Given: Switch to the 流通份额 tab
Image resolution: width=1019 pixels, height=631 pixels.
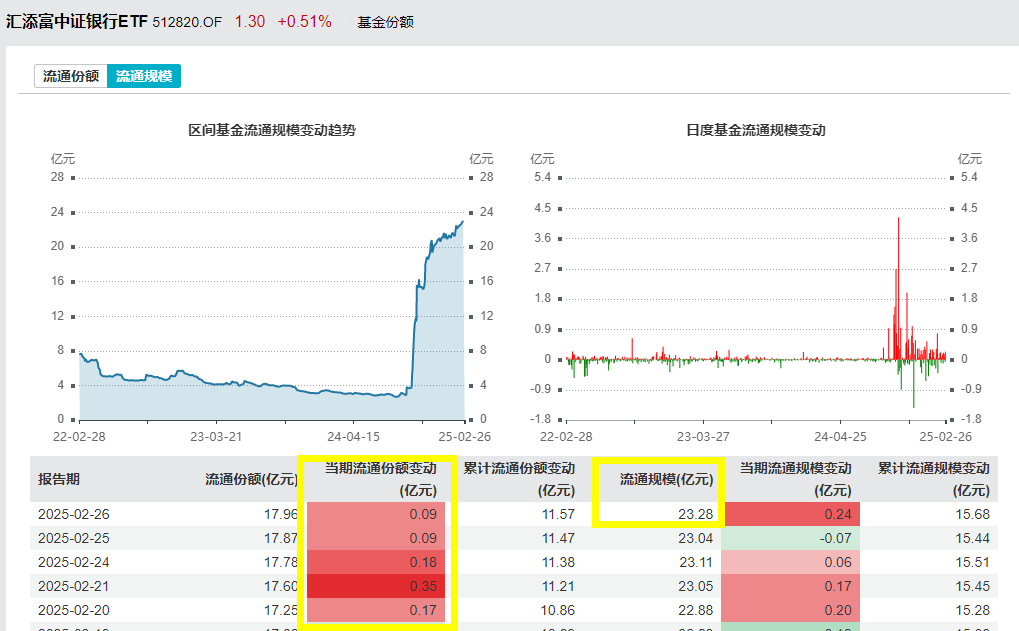Looking at the screenshot, I should [x=71, y=76].
